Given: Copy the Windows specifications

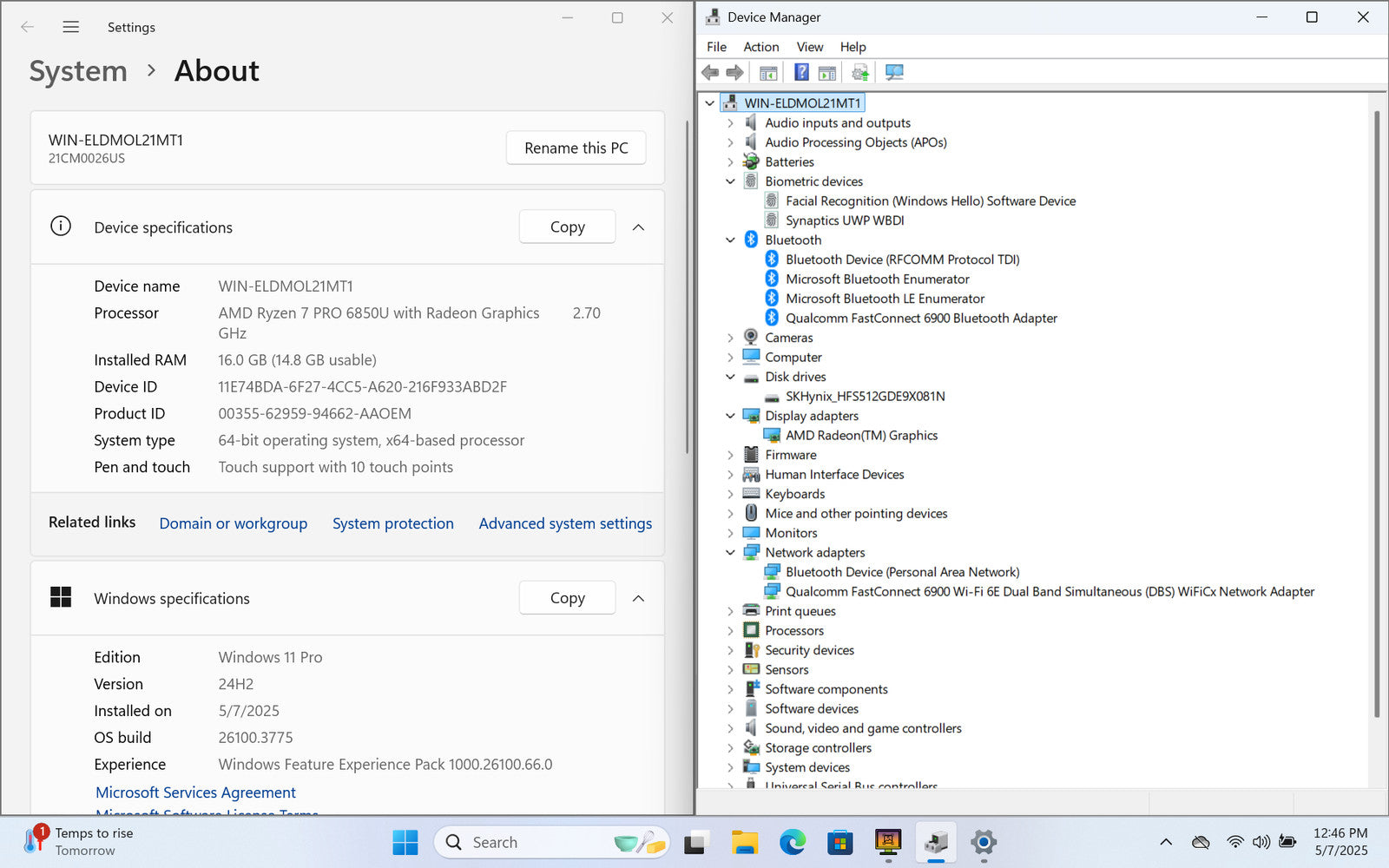Looking at the screenshot, I should click(x=568, y=597).
